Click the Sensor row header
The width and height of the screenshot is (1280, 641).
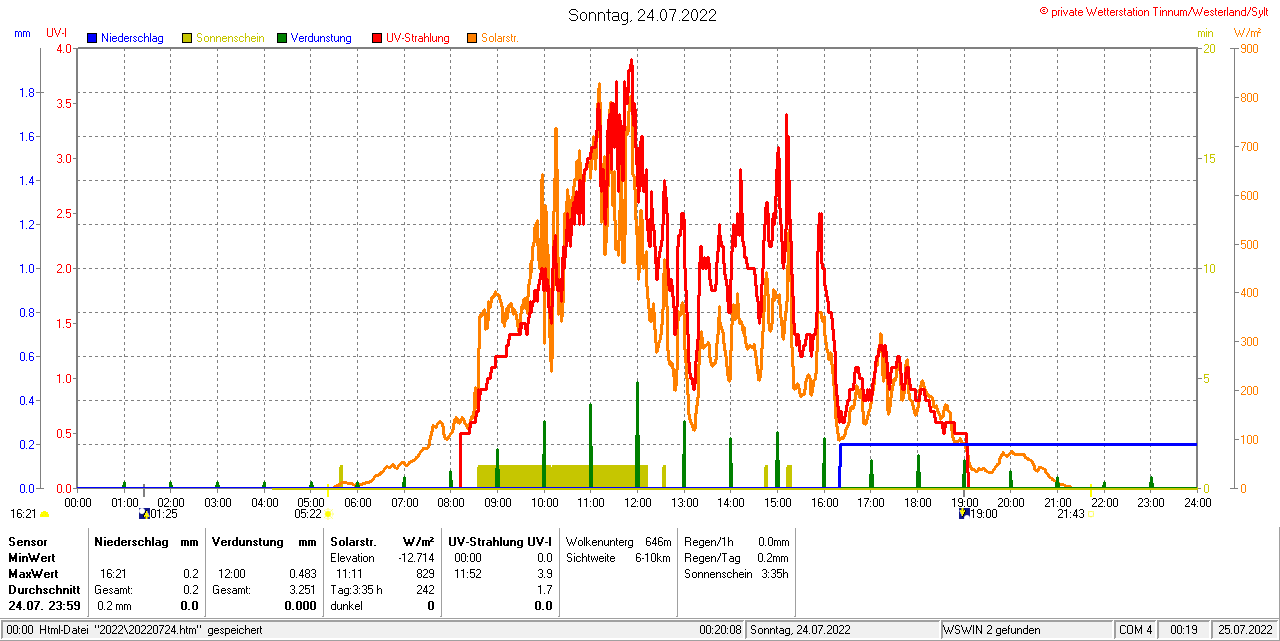click(x=27, y=541)
